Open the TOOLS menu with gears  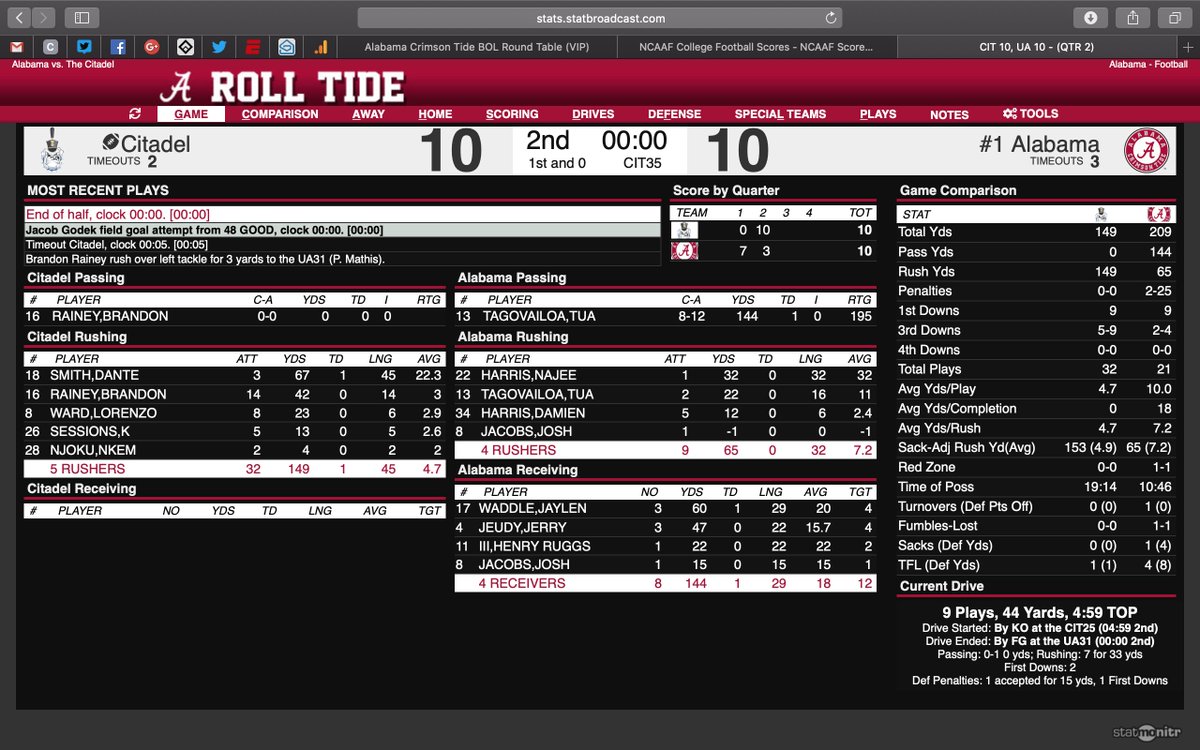[x=1030, y=114]
